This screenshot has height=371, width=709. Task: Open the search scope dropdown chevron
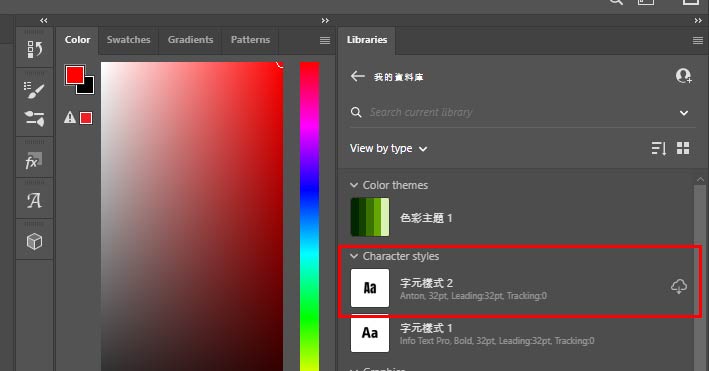[684, 113]
